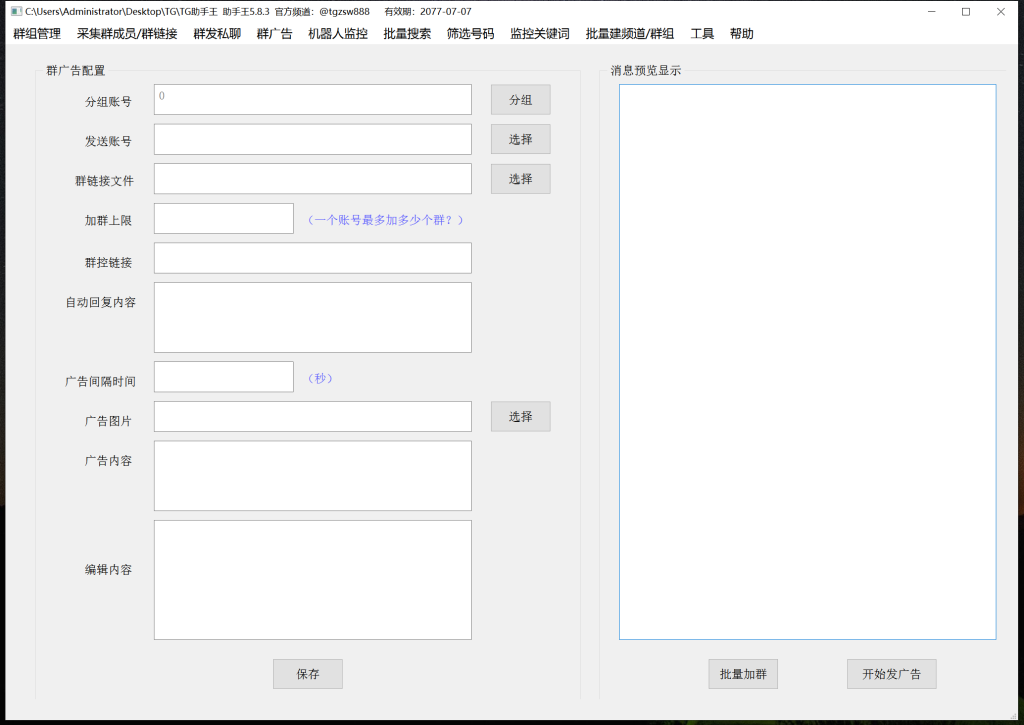Open the 采集群成员/群链接 menu
This screenshot has height=725, width=1024.
(127, 34)
